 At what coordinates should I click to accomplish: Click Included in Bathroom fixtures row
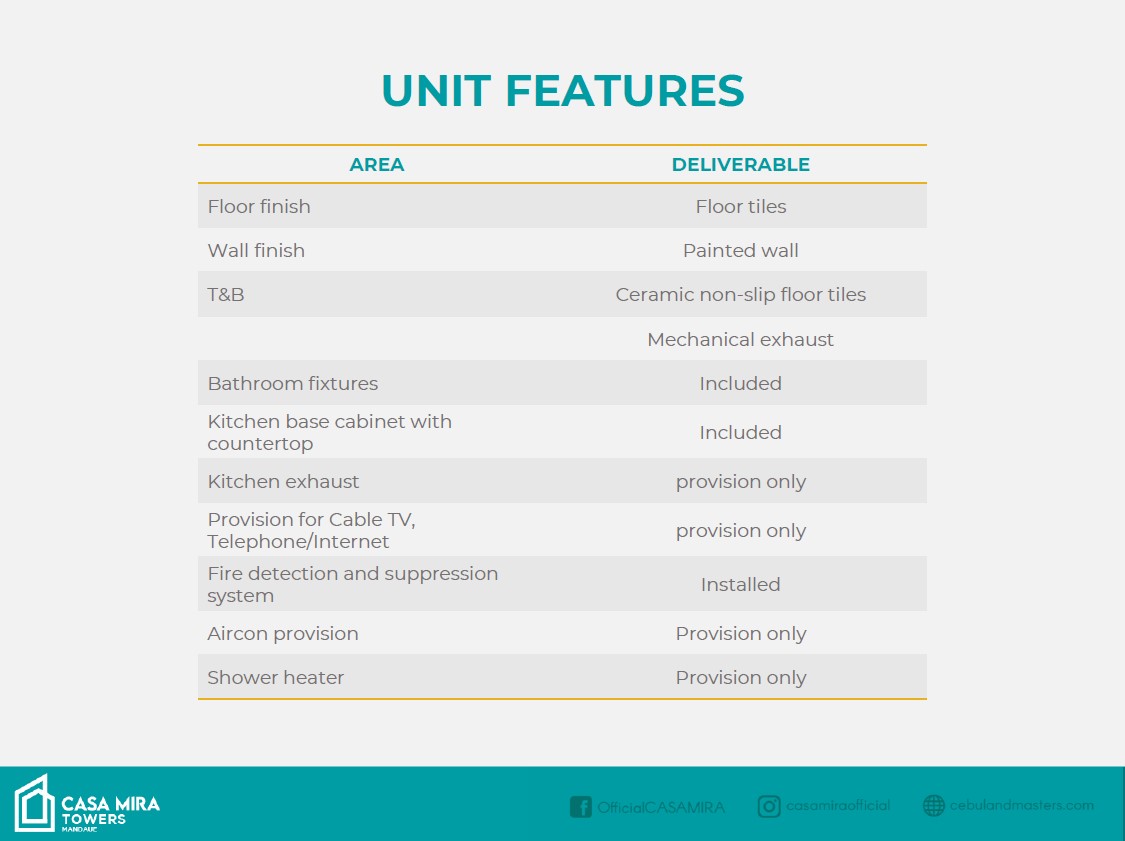[x=740, y=383]
